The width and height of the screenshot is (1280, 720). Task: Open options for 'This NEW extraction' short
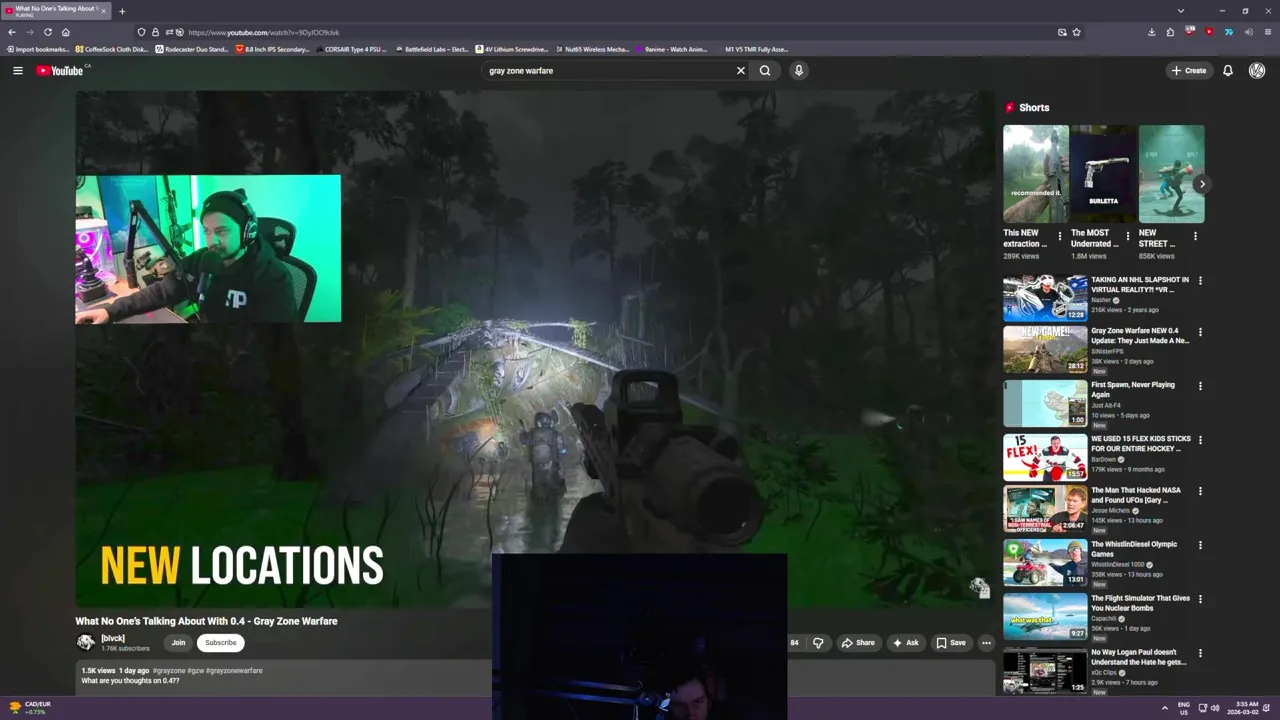(x=1060, y=237)
